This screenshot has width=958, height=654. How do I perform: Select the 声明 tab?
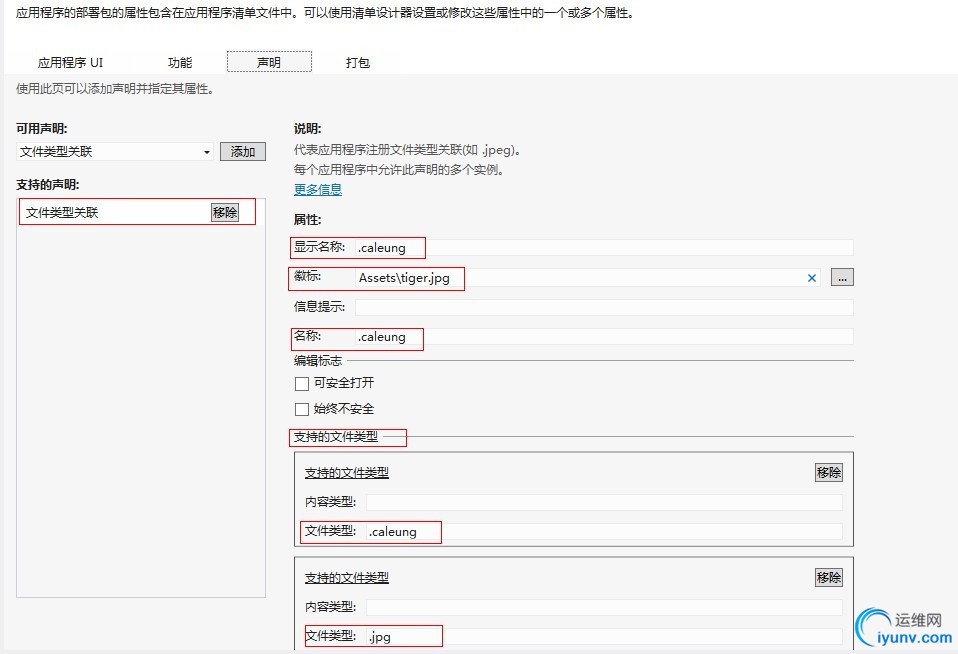[269, 62]
